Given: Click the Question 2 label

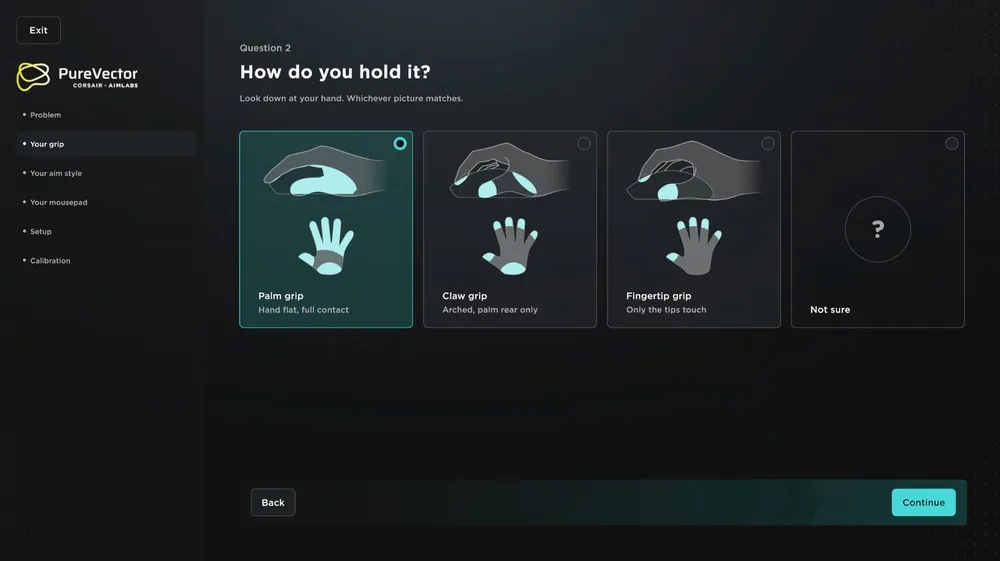Looking at the screenshot, I should pyautogui.click(x=265, y=48).
